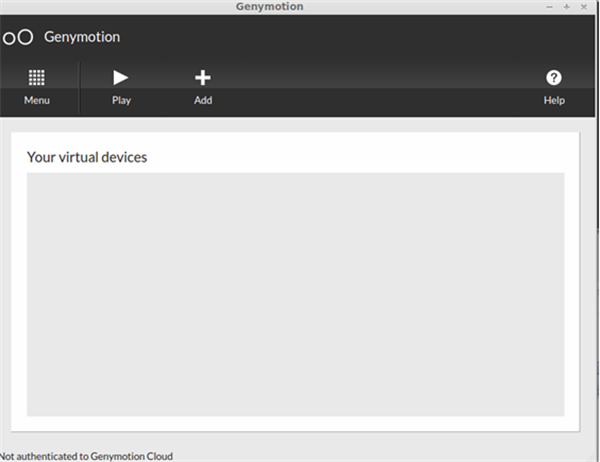The image size is (600, 462).
Task: Click the 'Genymotion' header title text
Action: coord(82,37)
